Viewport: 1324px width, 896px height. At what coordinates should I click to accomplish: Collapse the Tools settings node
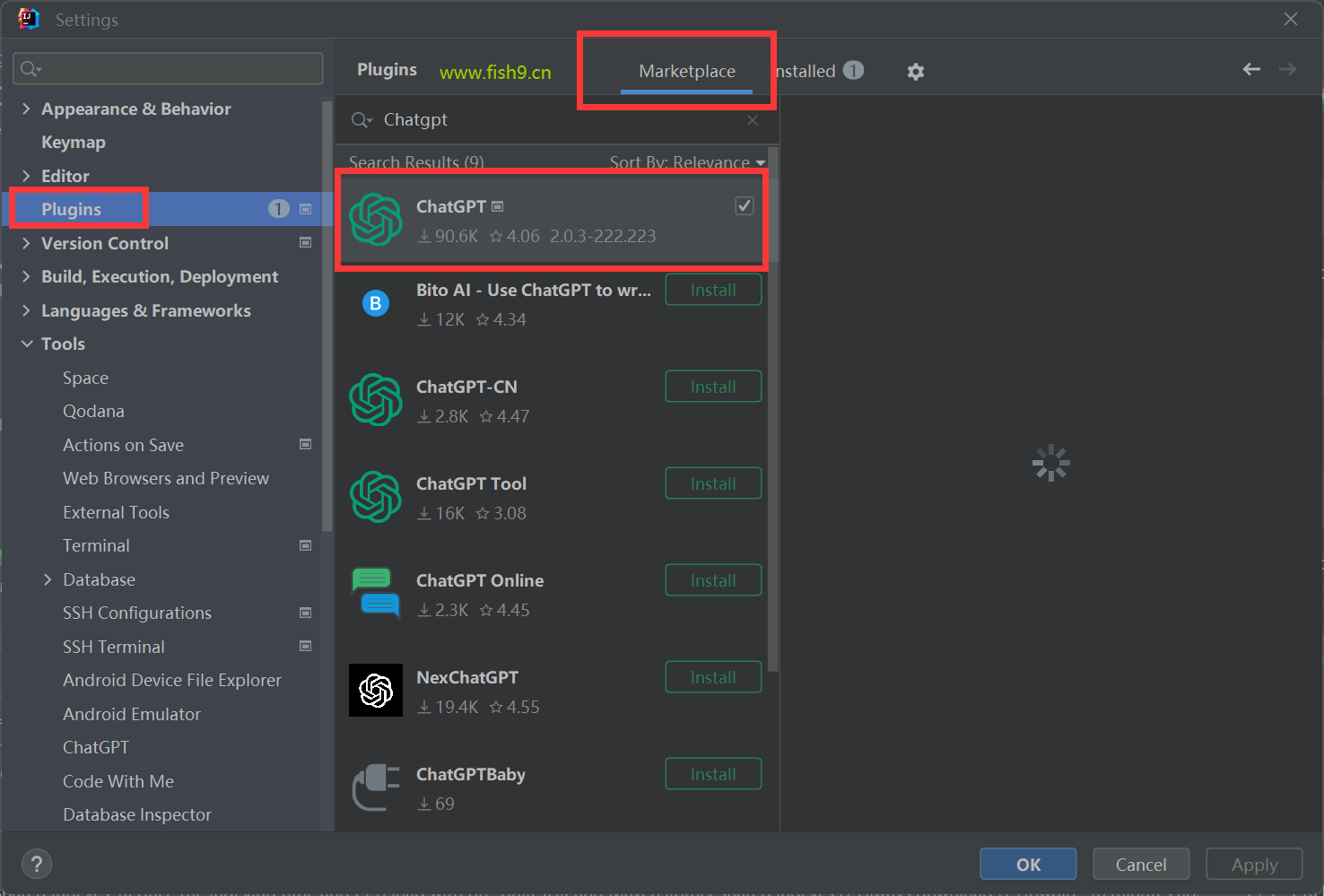(x=27, y=344)
